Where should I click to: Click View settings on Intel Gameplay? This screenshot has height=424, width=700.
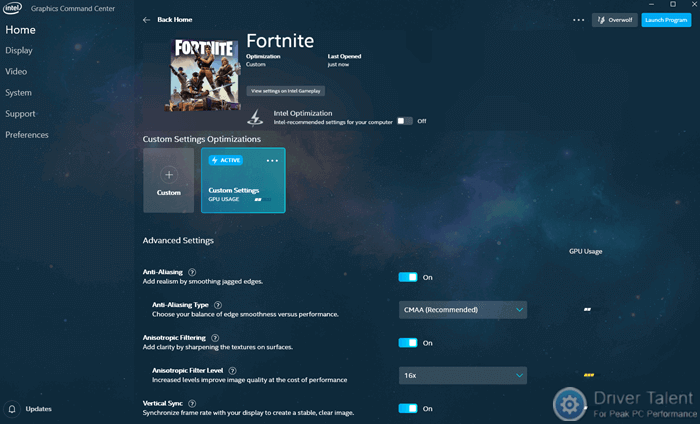click(x=286, y=91)
